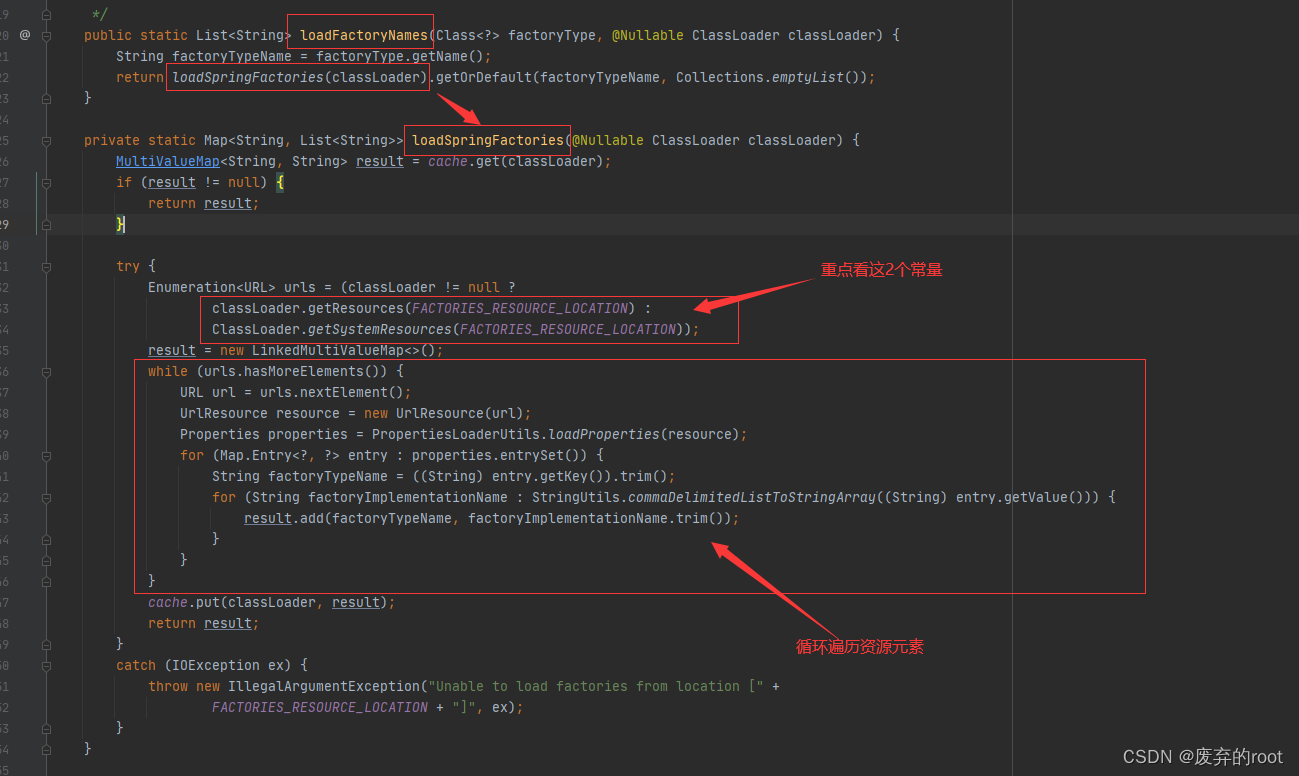
Task: Fold the 'try {' block in the gutter
Action: pos(46,266)
